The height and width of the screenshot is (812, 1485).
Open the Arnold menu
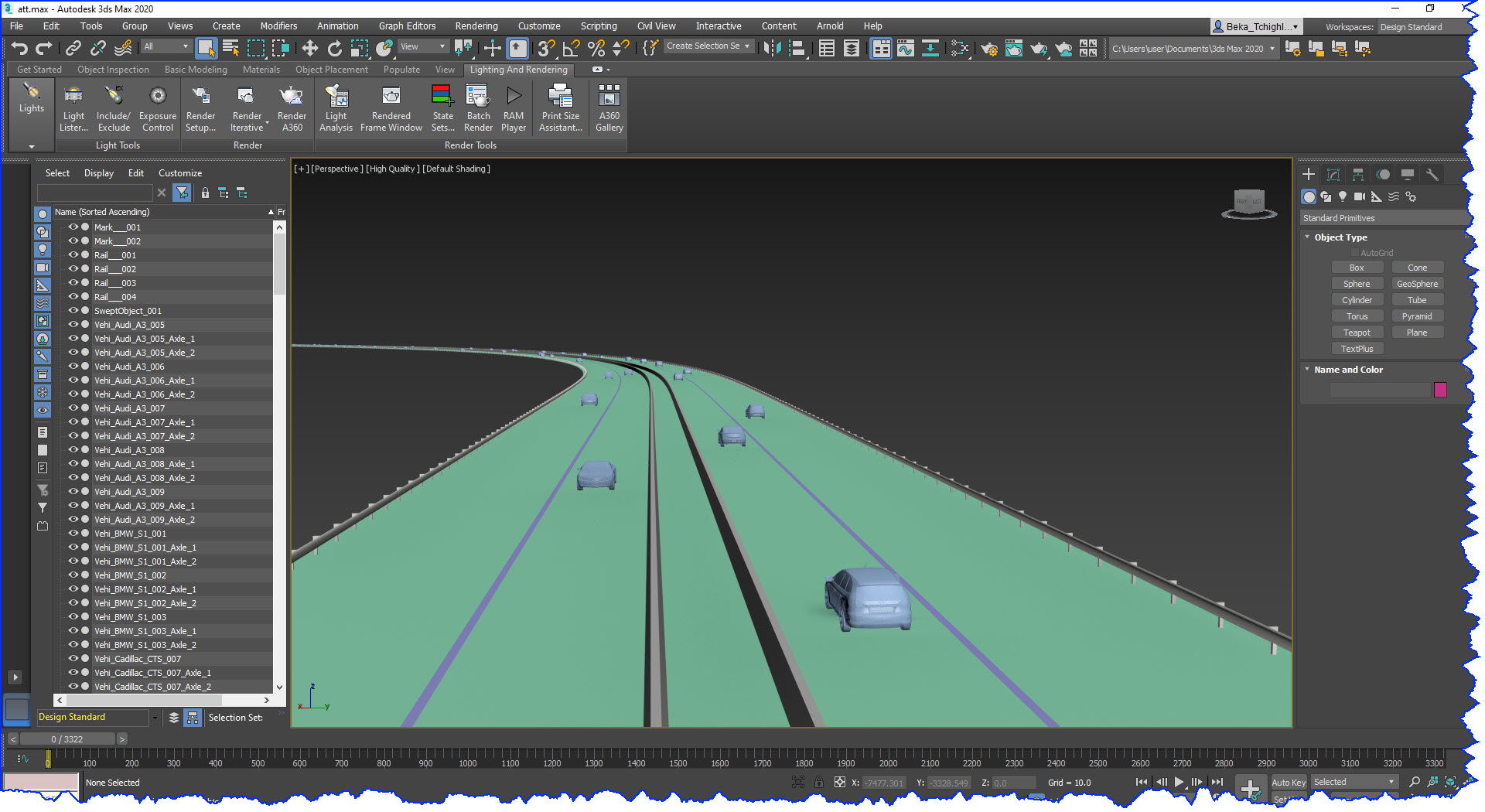830,26
